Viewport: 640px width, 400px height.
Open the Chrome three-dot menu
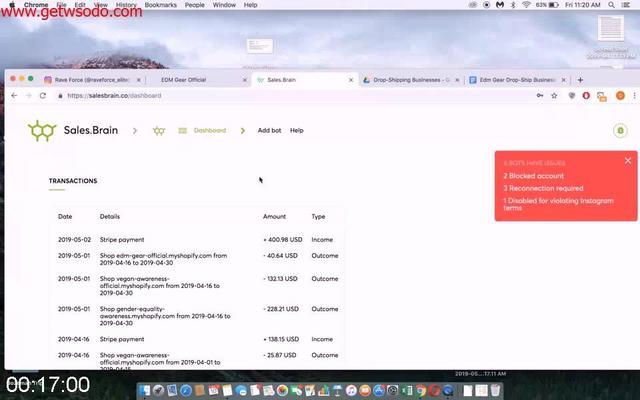click(x=634, y=96)
